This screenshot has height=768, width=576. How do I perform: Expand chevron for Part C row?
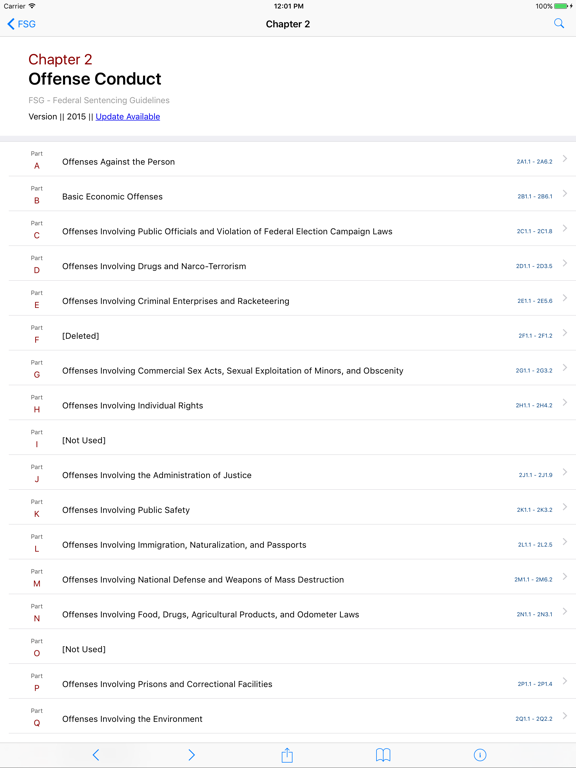[565, 228]
